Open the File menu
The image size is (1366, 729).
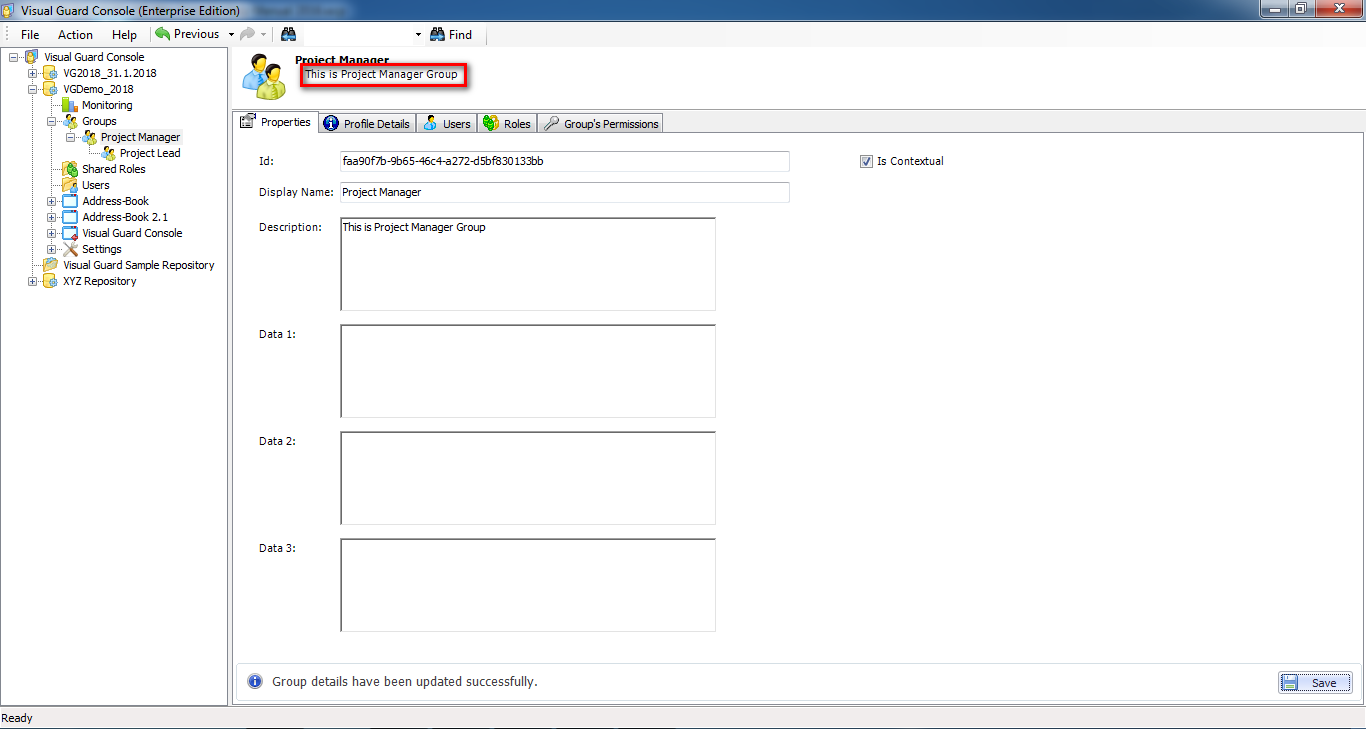pyautogui.click(x=30, y=34)
